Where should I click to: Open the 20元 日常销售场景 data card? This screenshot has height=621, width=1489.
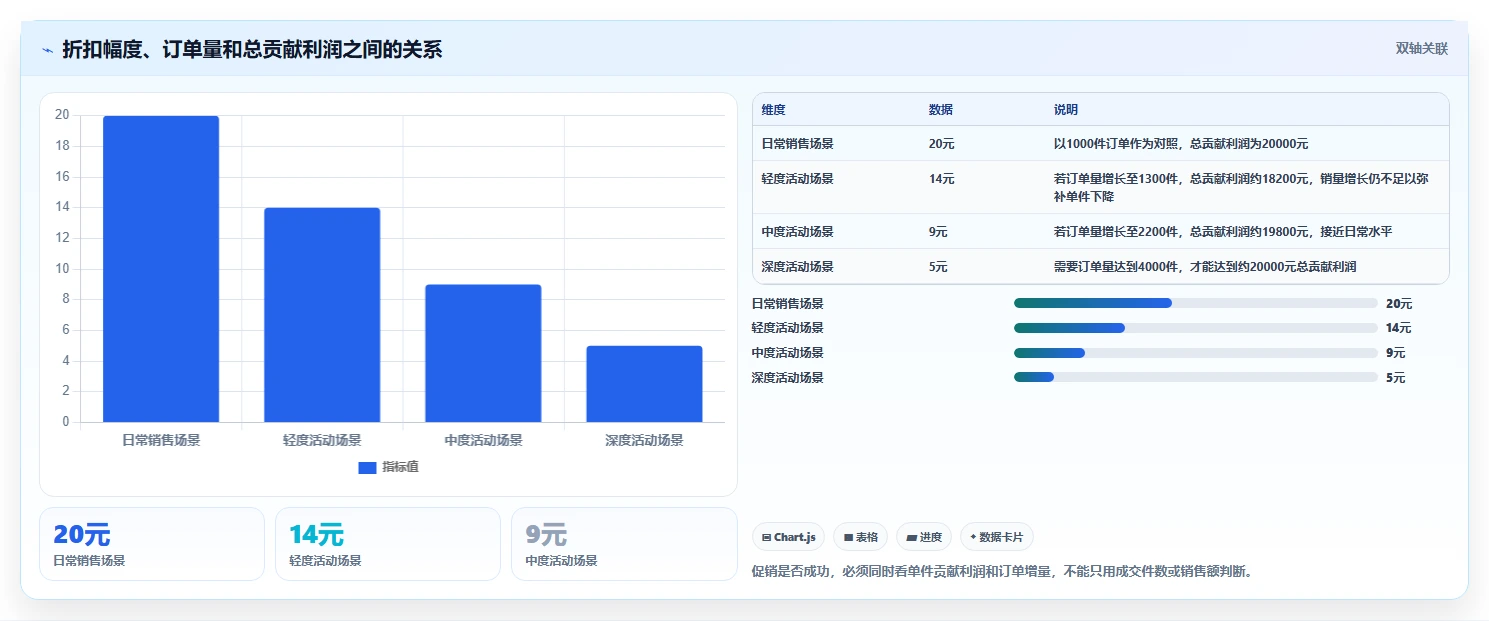point(152,544)
